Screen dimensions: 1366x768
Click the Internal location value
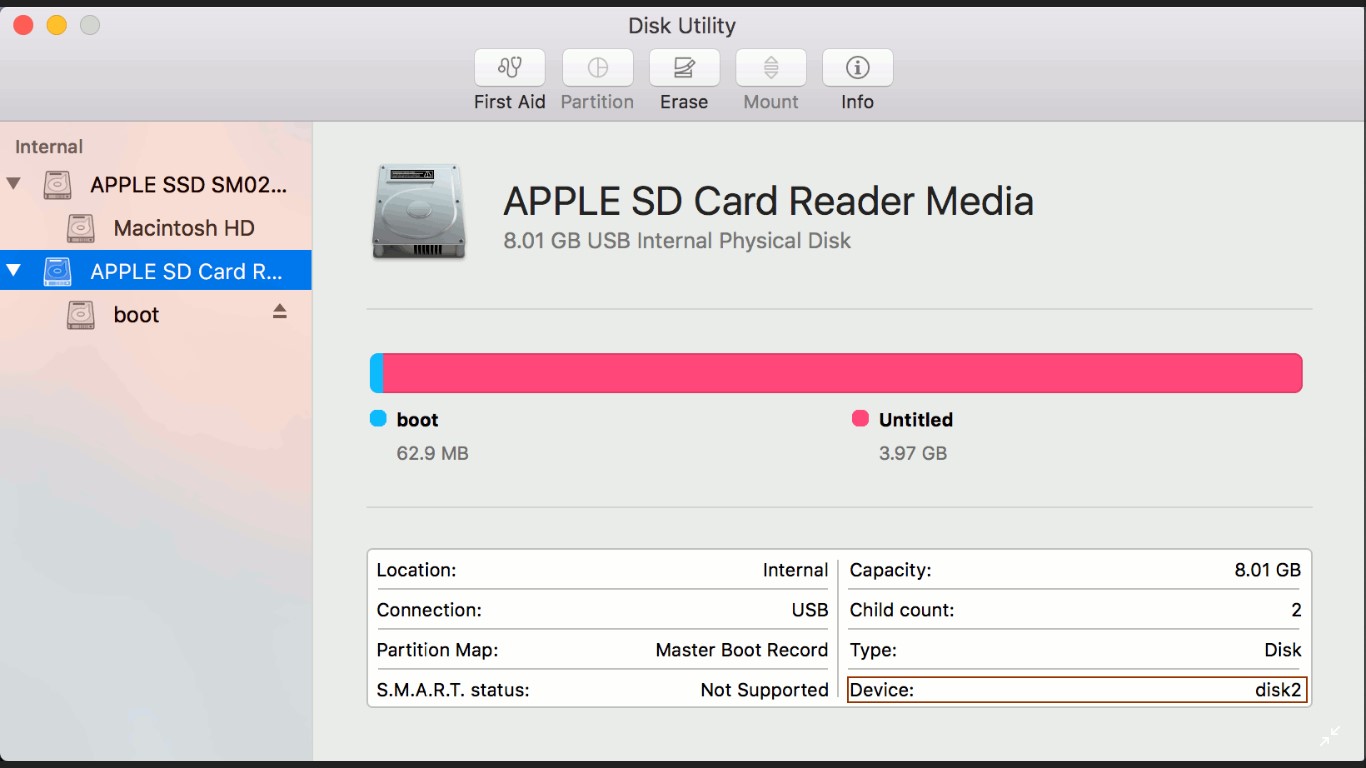pos(796,570)
